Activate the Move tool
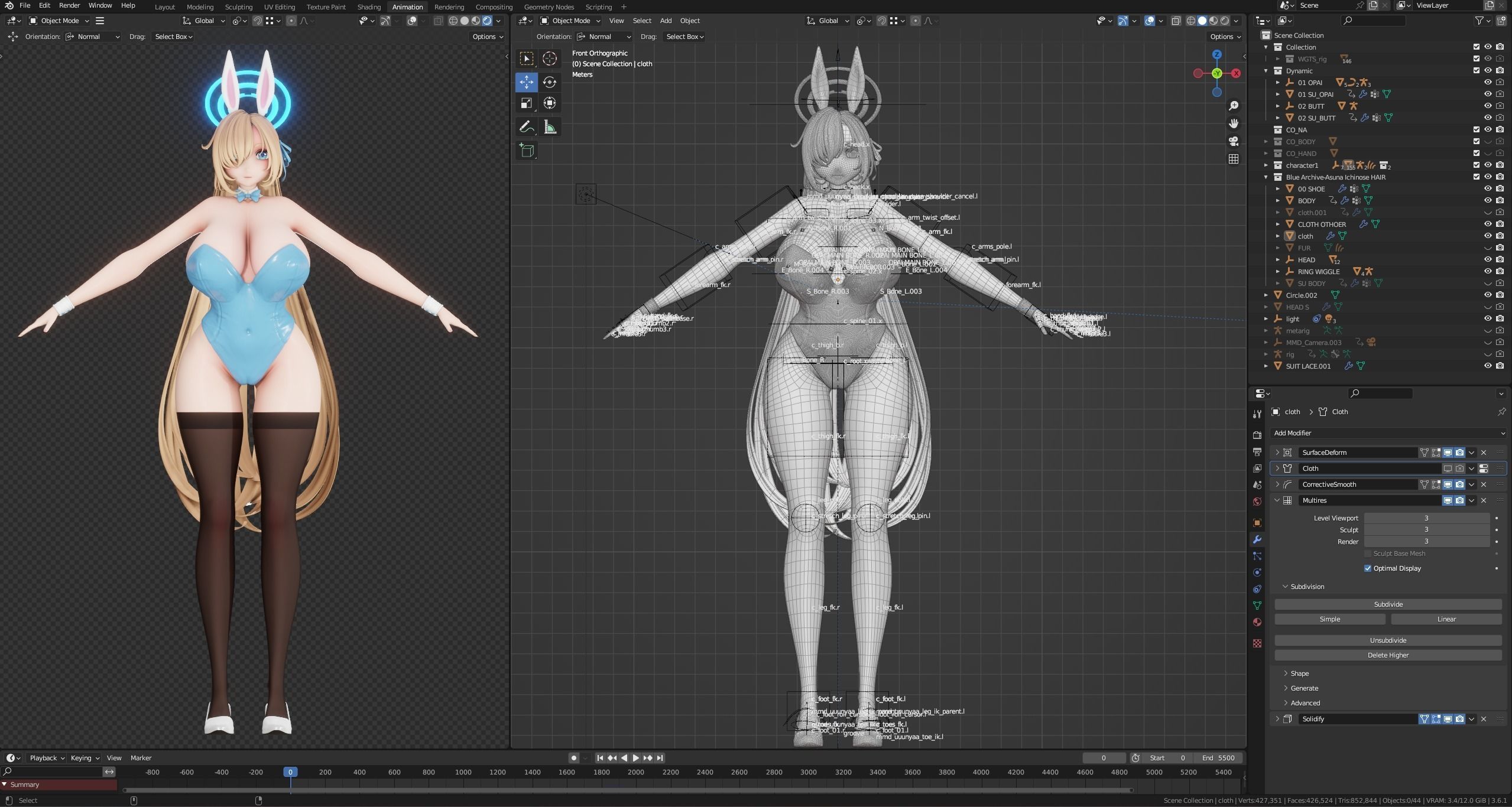This screenshot has width=1512, height=807. pyautogui.click(x=526, y=82)
